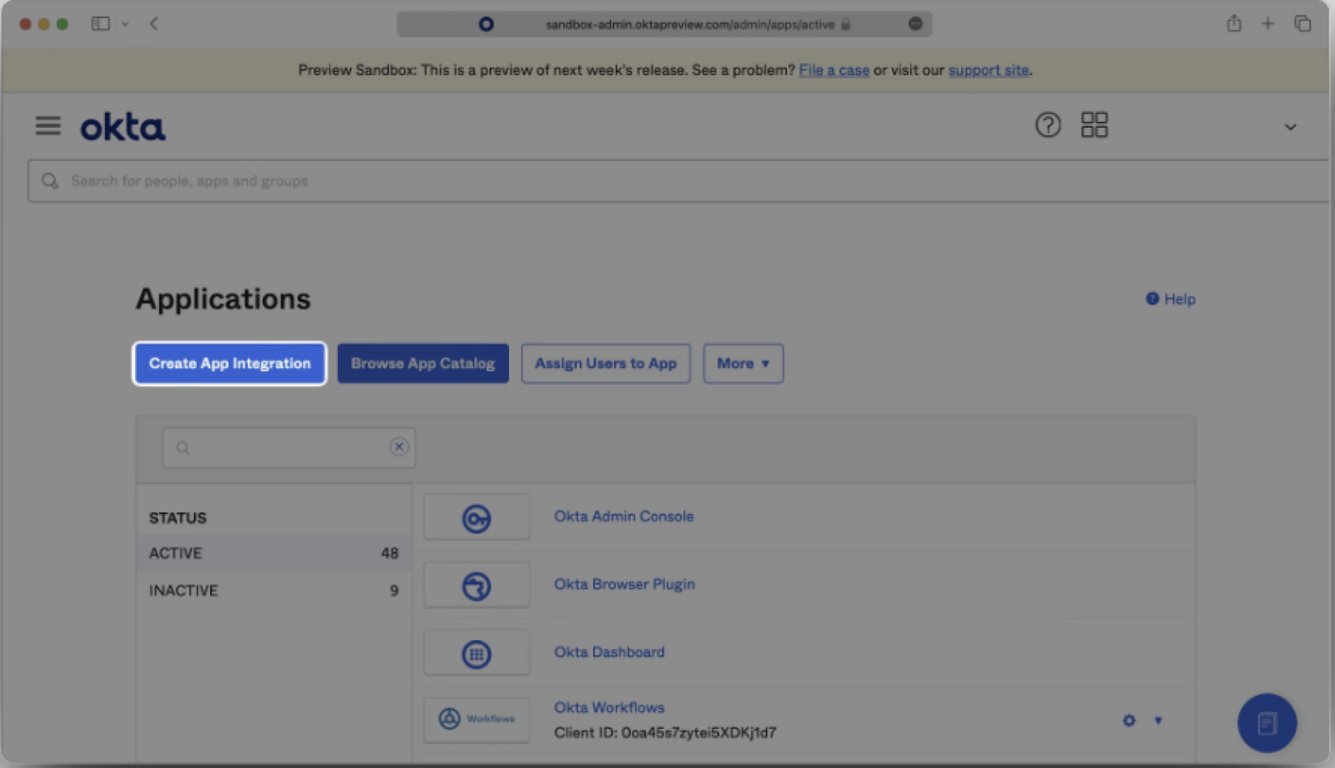This screenshot has height=768, width=1335.
Task: Open the More dropdown button
Action: pyautogui.click(x=743, y=364)
